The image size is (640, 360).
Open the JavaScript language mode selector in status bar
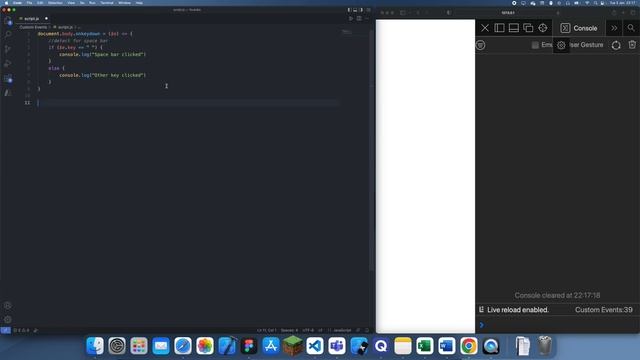click(x=342, y=330)
